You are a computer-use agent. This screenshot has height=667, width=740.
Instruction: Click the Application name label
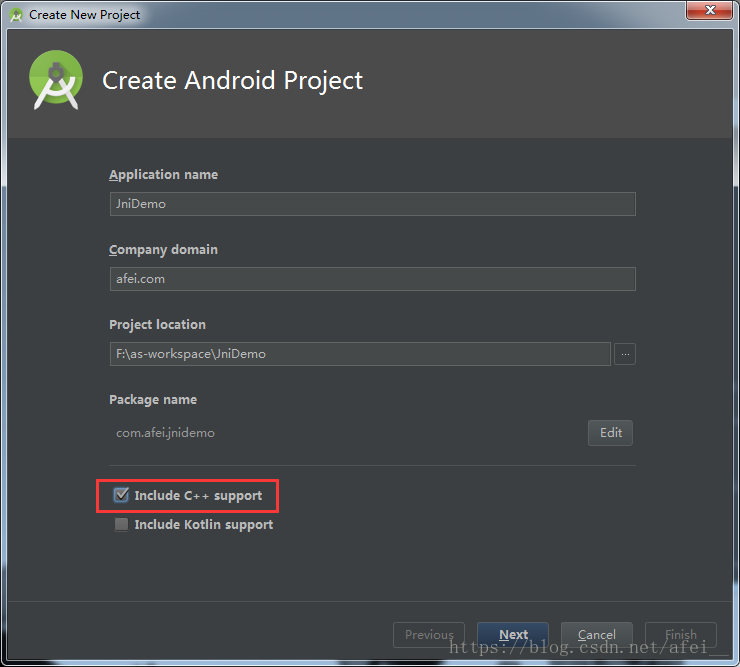coord(163,175)
